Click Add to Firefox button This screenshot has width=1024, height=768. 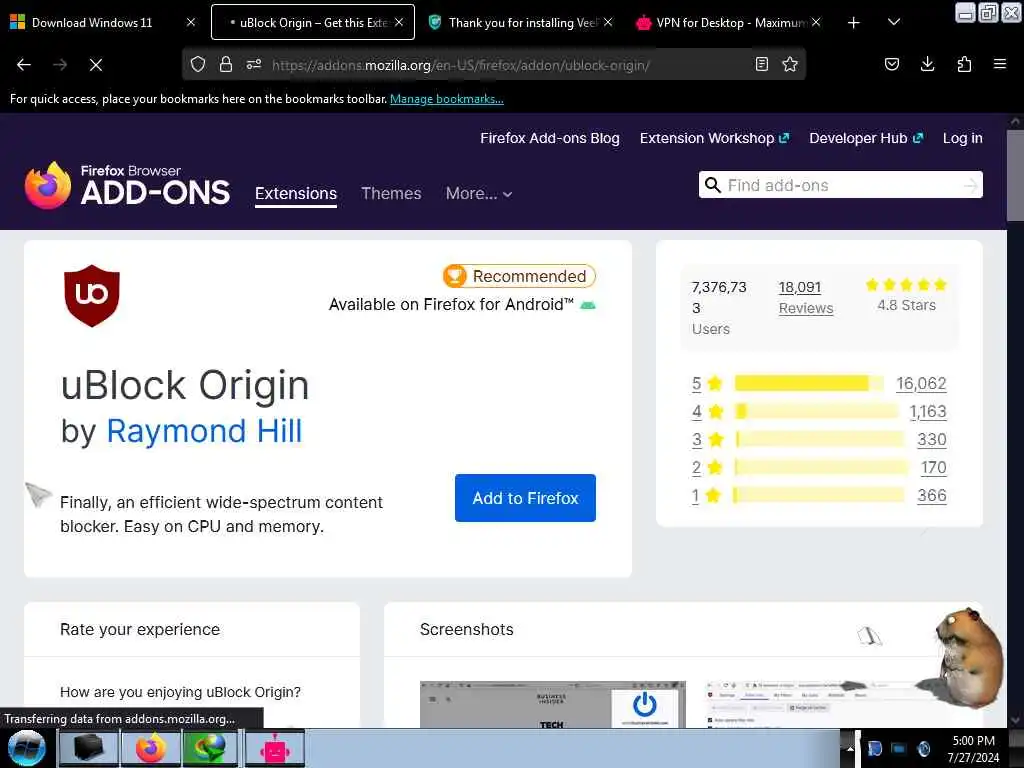525,498
